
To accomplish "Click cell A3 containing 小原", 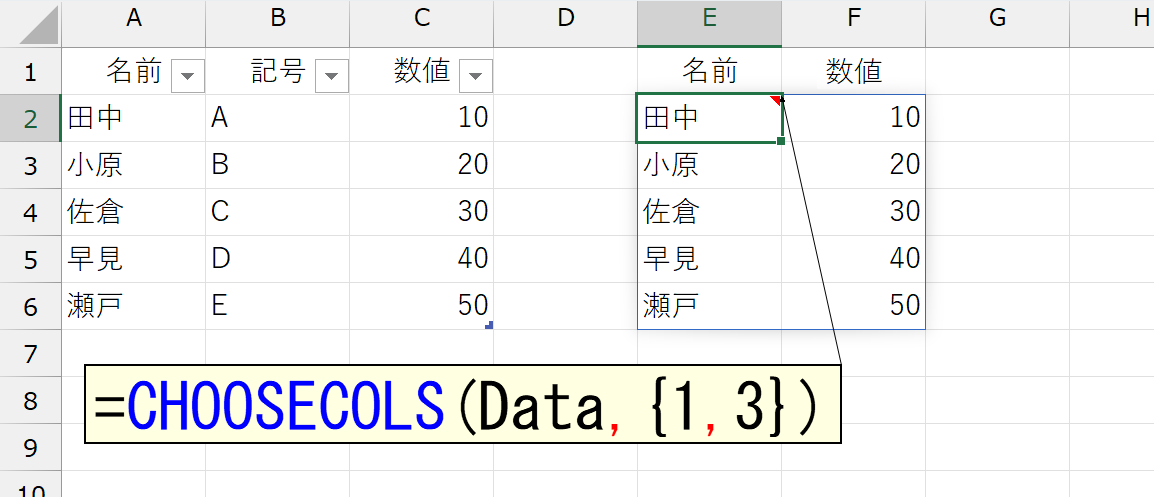I will click(x=134, y=165).
